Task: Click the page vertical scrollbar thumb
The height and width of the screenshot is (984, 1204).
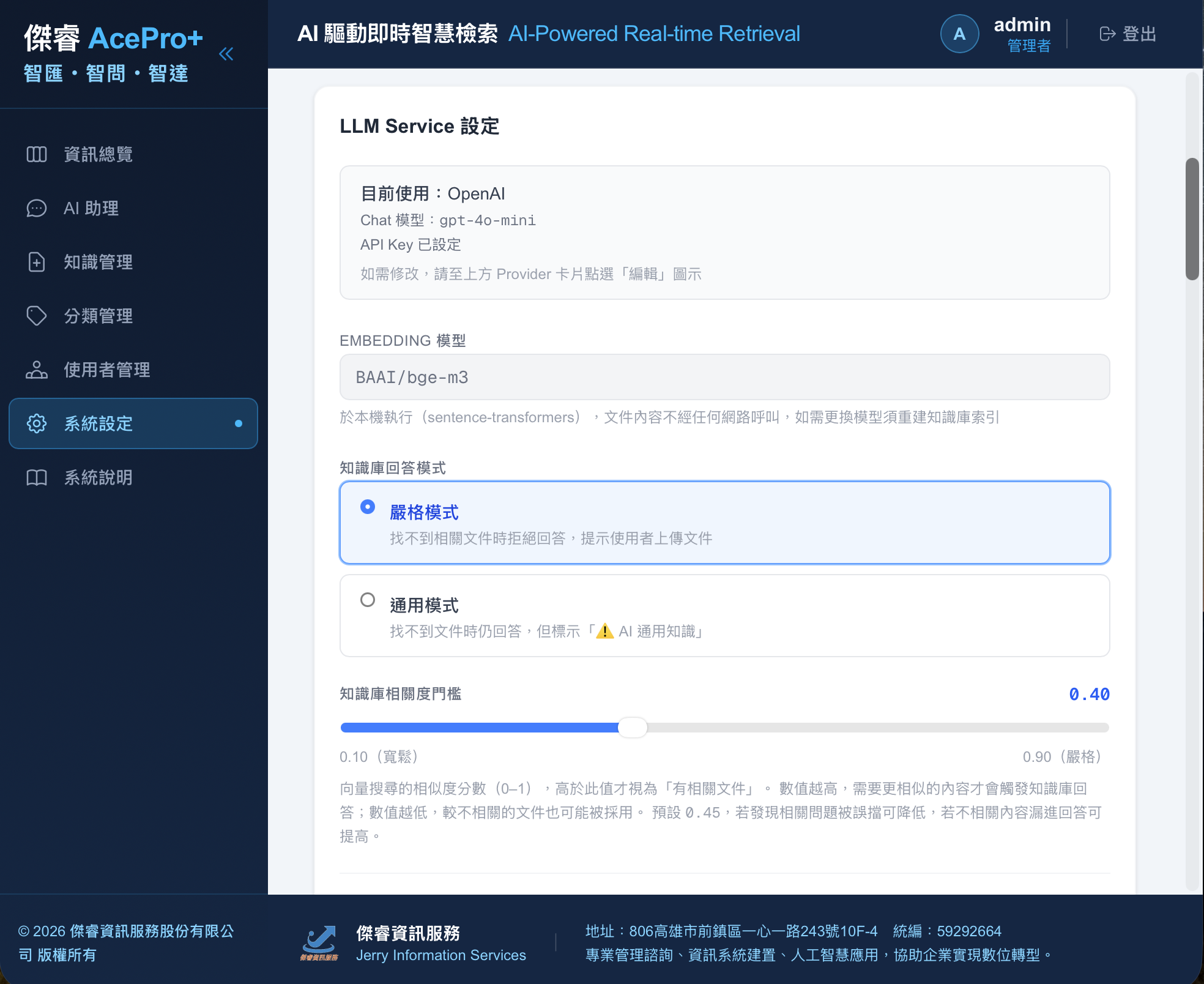Action: tap(1192, 219)
